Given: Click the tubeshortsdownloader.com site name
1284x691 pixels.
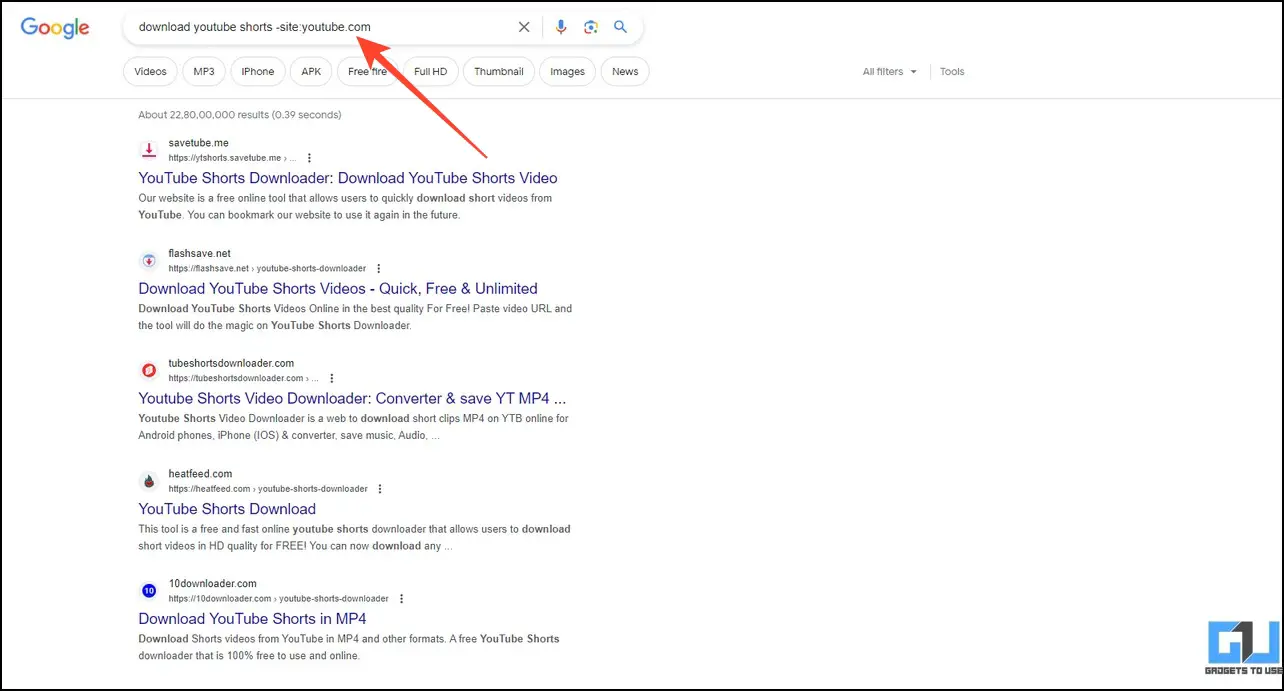Looking at the screenshot, I should 231,363.
